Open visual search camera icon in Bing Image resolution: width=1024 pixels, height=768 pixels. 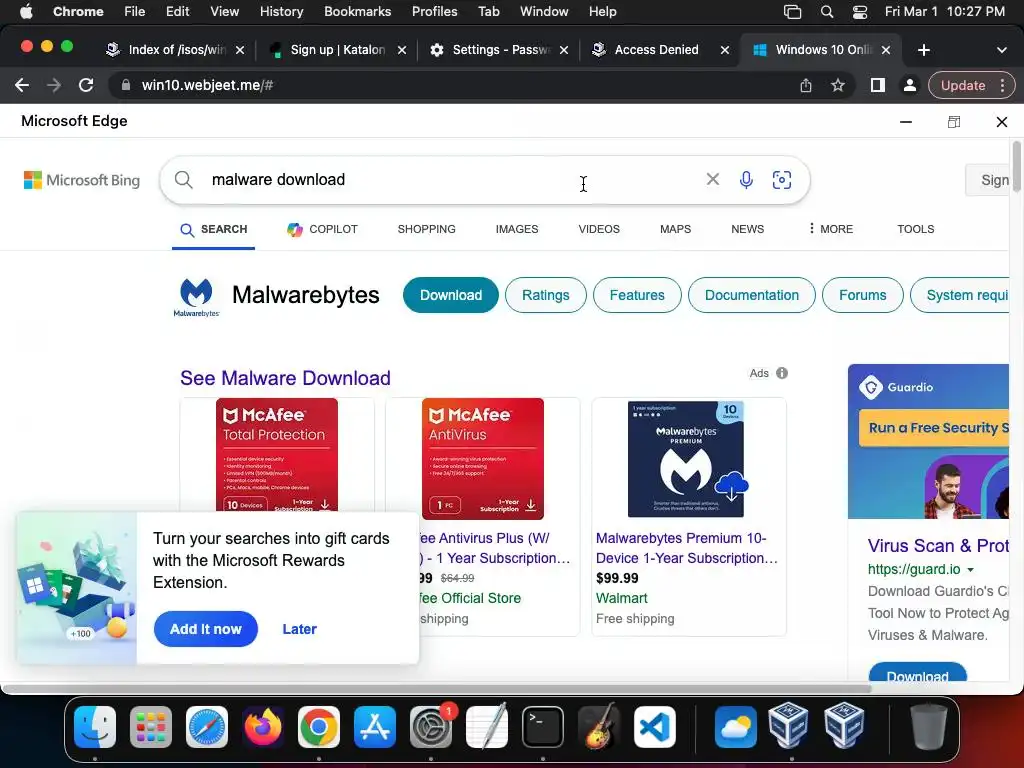click(782, 180)
